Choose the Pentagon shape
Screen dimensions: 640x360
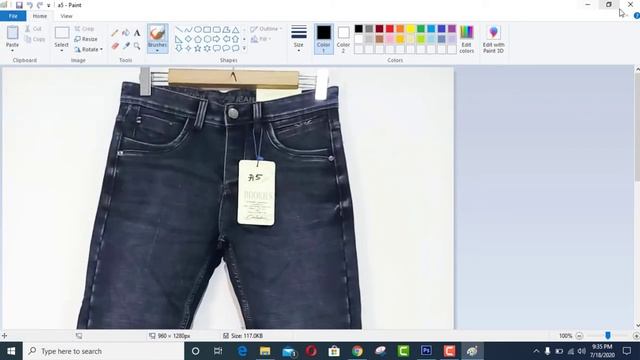pyautogui.click(x=198, y=39)
